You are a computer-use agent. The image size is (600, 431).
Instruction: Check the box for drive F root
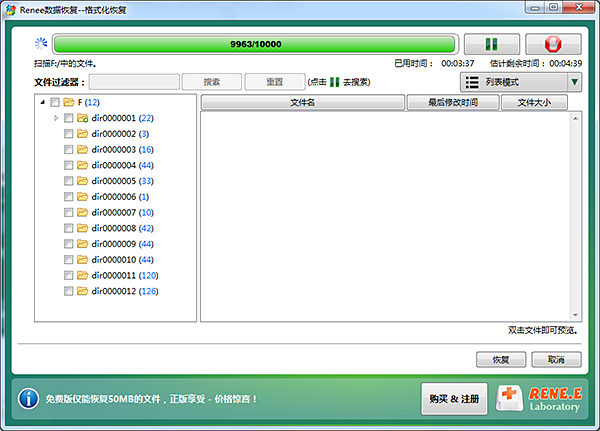point(55,102)
